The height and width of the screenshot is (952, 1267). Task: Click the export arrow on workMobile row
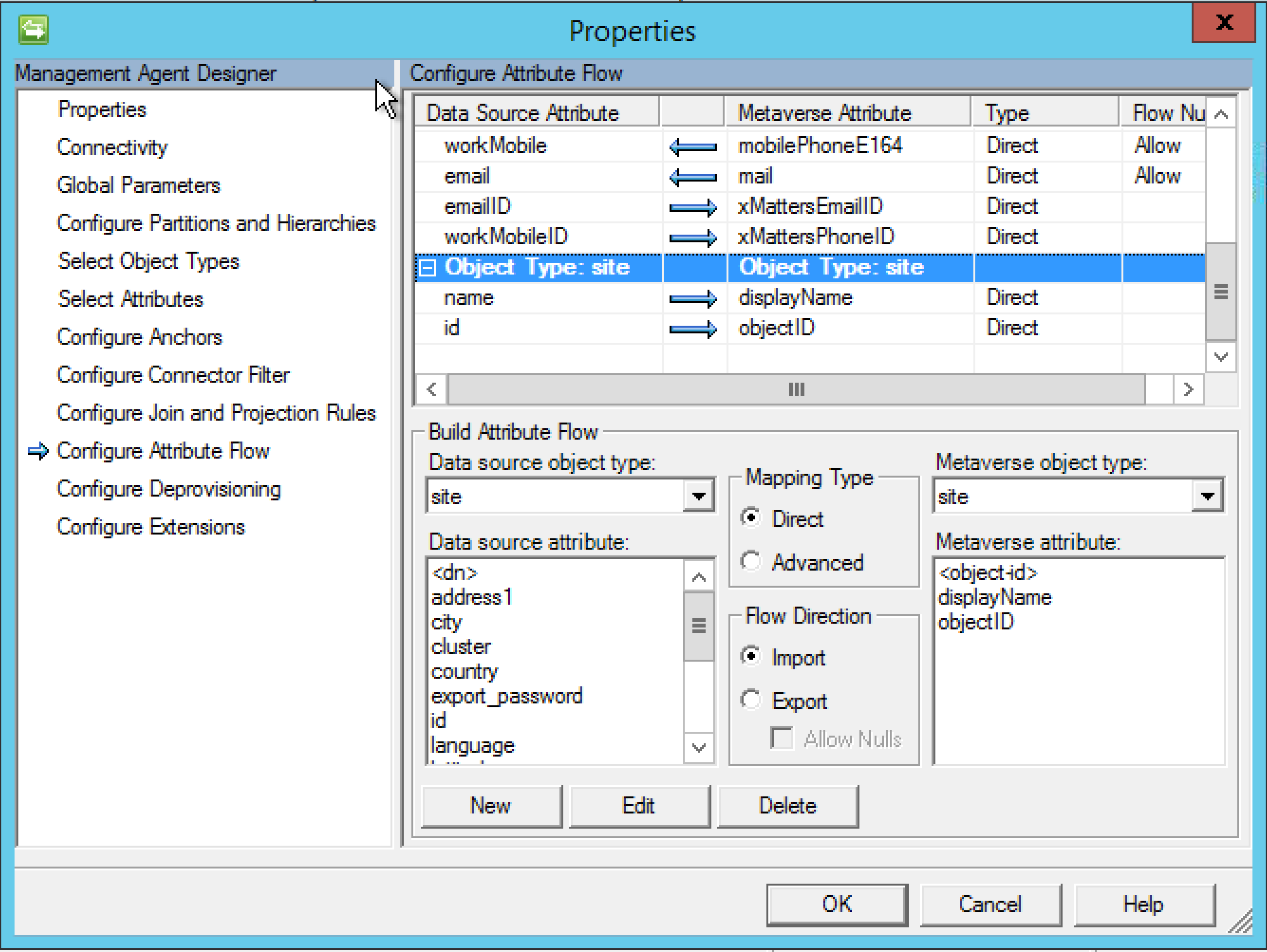tap(693, 147)
